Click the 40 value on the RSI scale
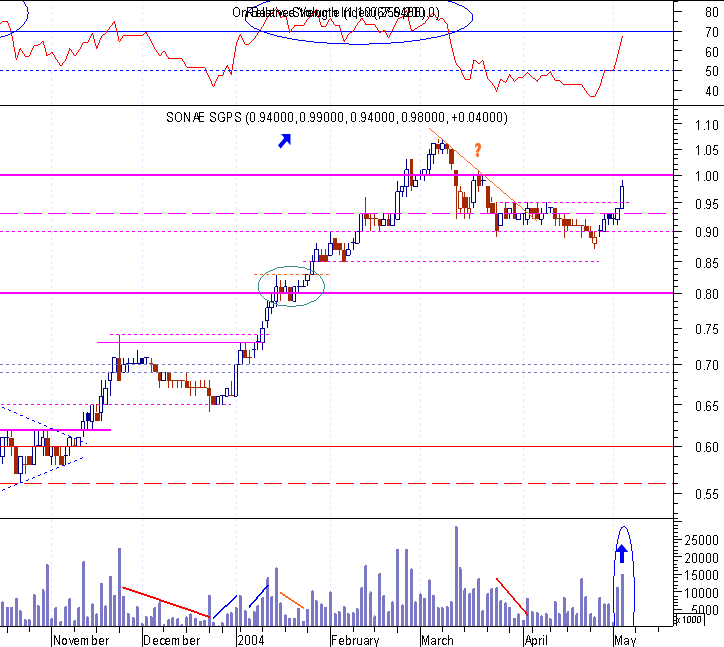Screen dimensions: 724x647 click(712, 91)
